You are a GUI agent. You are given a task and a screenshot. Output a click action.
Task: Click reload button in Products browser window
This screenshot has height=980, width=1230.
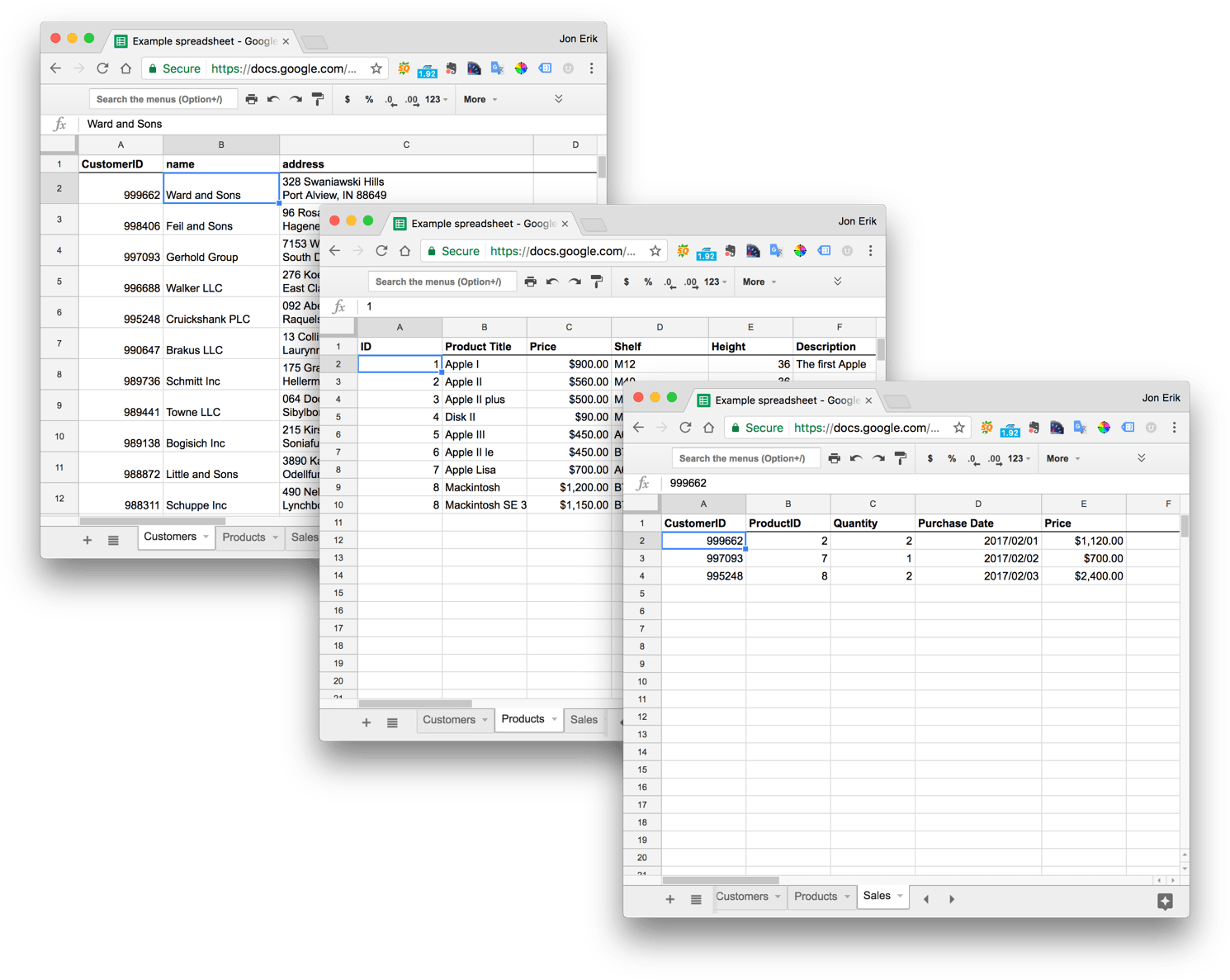[381, 251]
